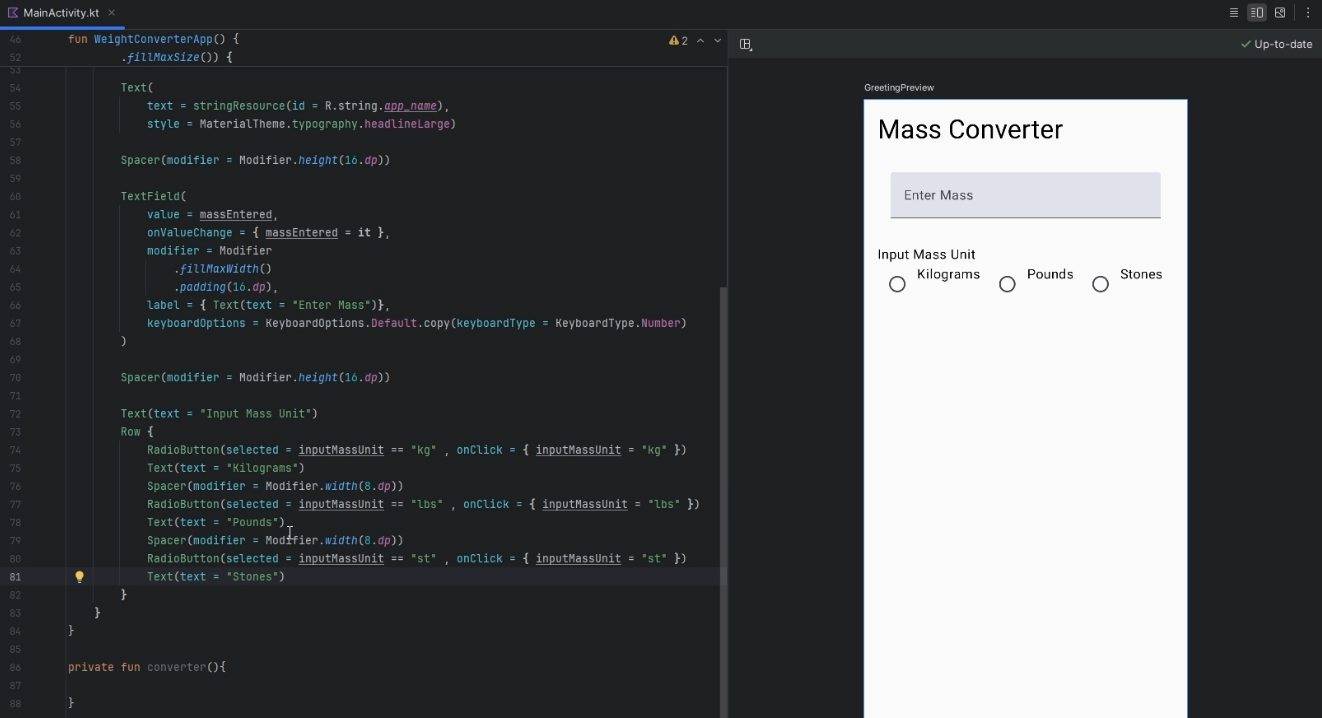Select the Stones radio button in preview
The width and height of the screenshot is (1322, 718).
coord(1100,284)
